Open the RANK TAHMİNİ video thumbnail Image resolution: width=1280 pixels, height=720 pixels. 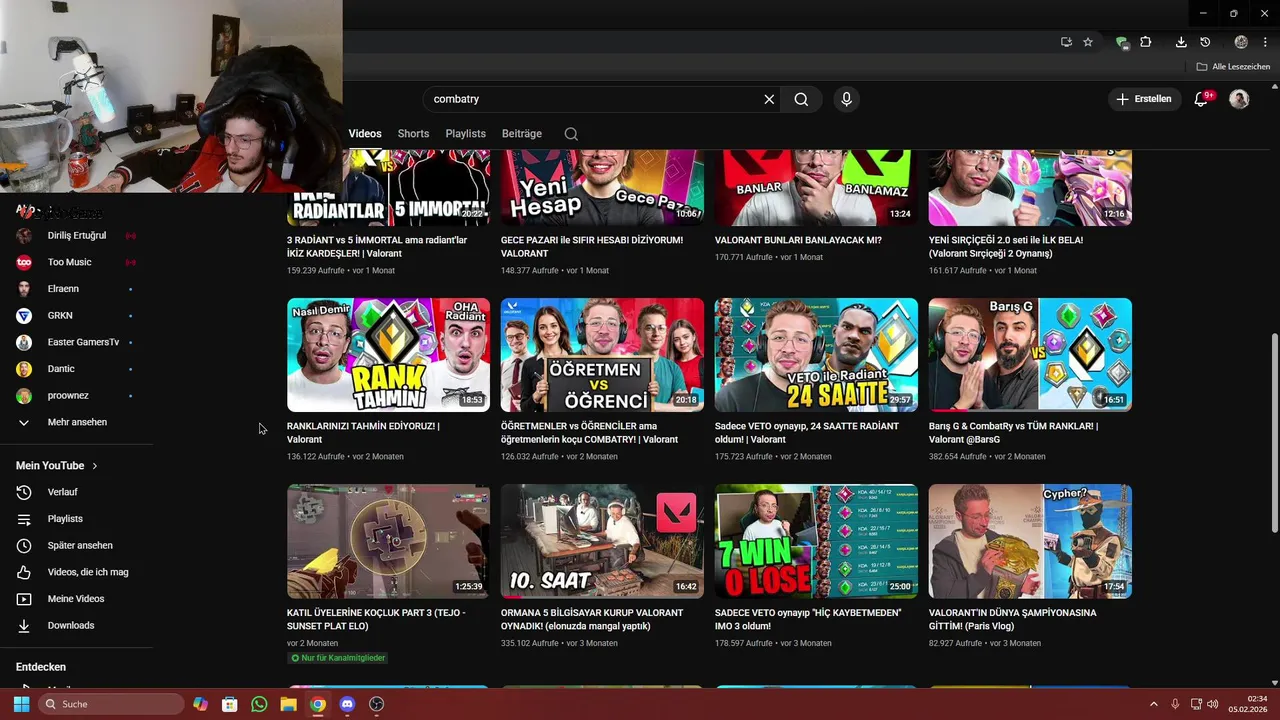coord(388,355)
